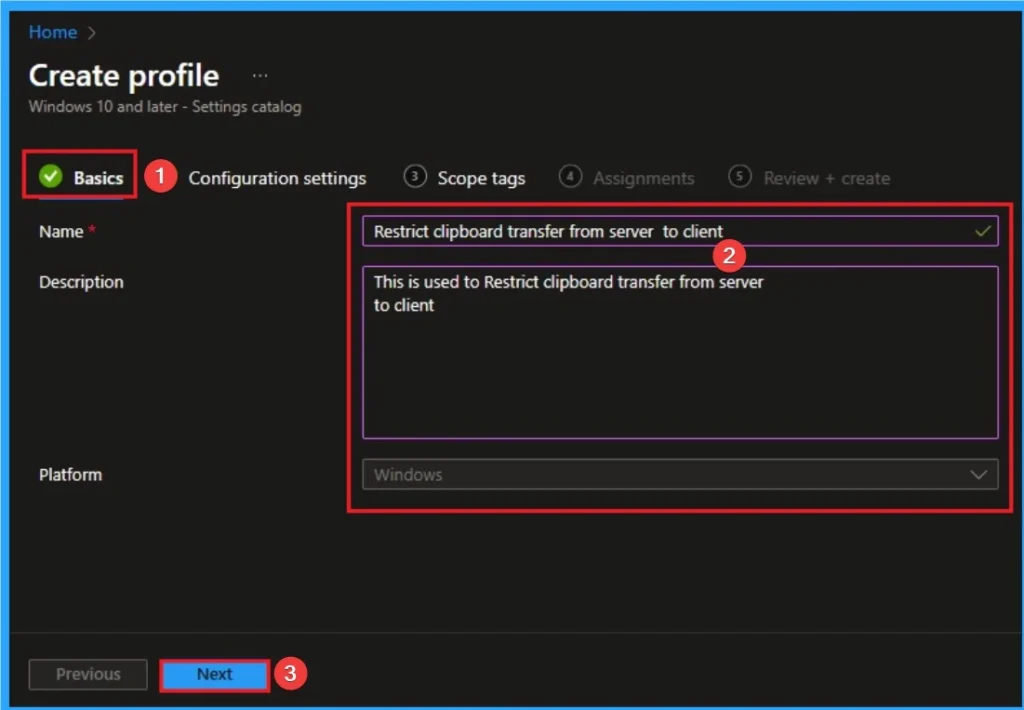1024x710 pixels.
Task: Click the breadcrumb chevron after Home
Action: point(89,32)
